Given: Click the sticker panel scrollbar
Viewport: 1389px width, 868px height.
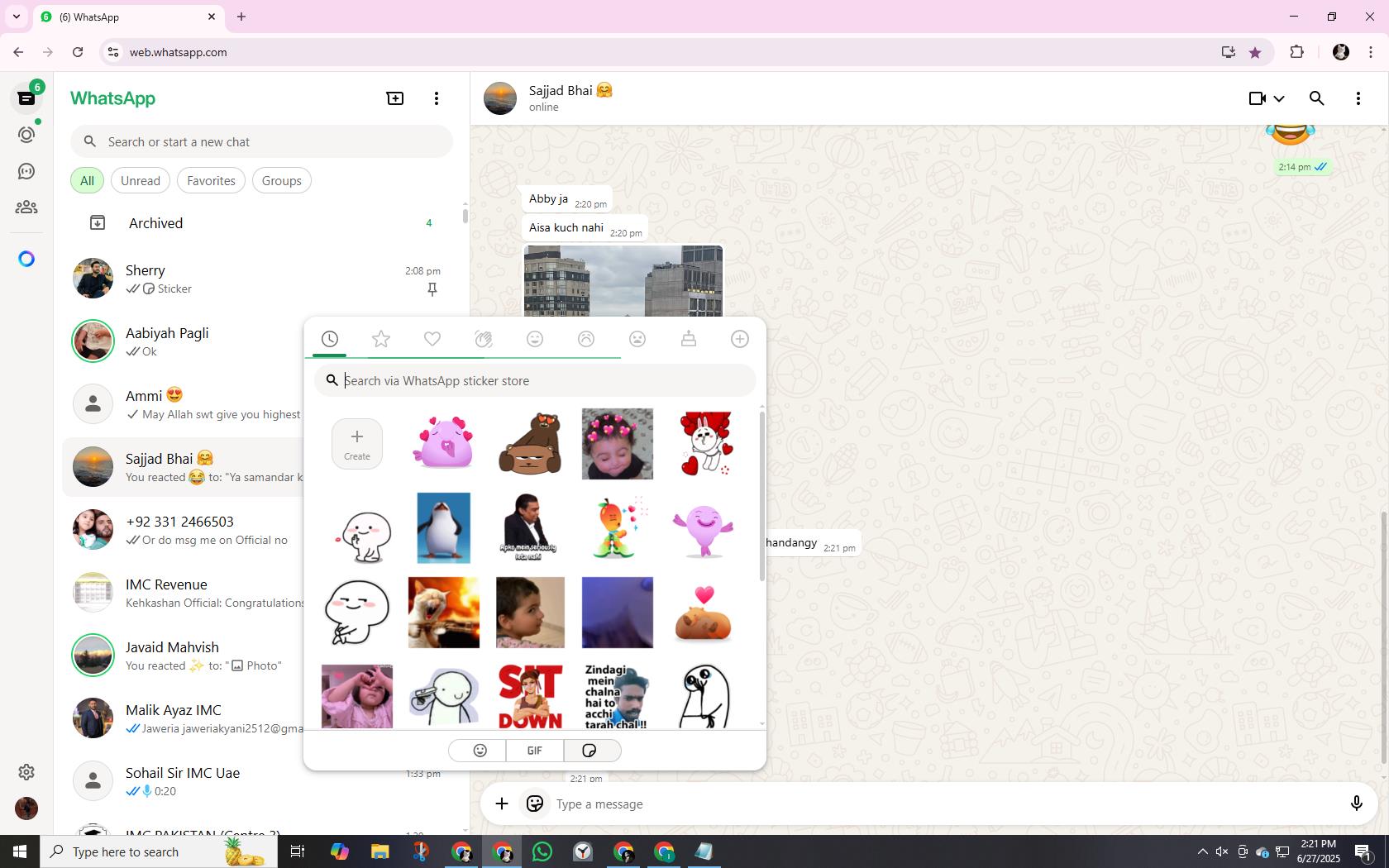Looking at the screenshot, I should point(761,496).
